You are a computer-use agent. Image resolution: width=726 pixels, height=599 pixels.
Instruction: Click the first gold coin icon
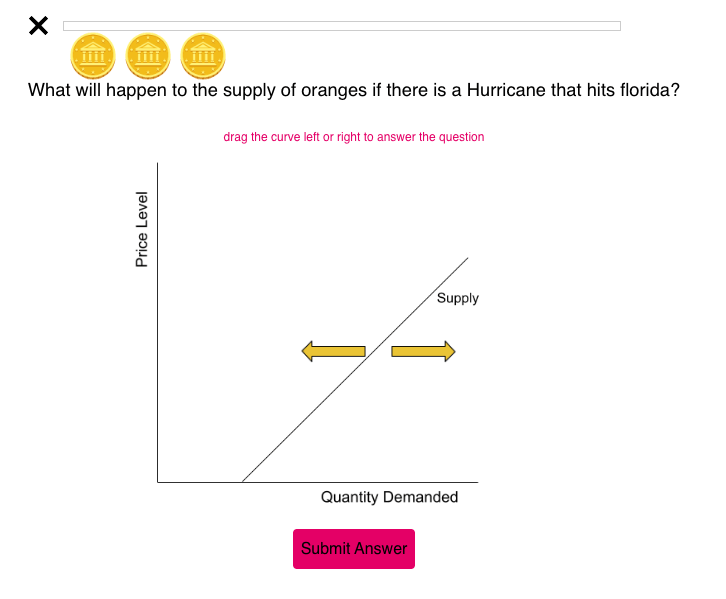point(93,56)
